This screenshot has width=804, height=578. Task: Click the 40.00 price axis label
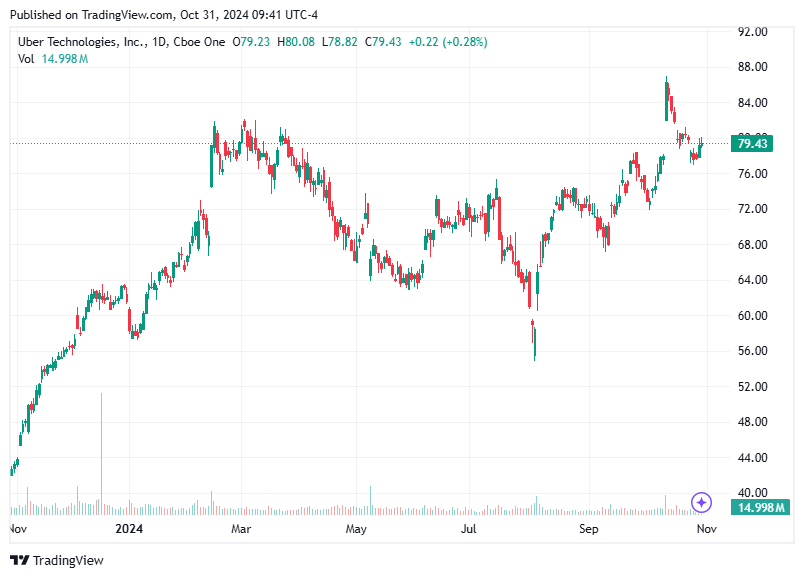click(752, 493)
